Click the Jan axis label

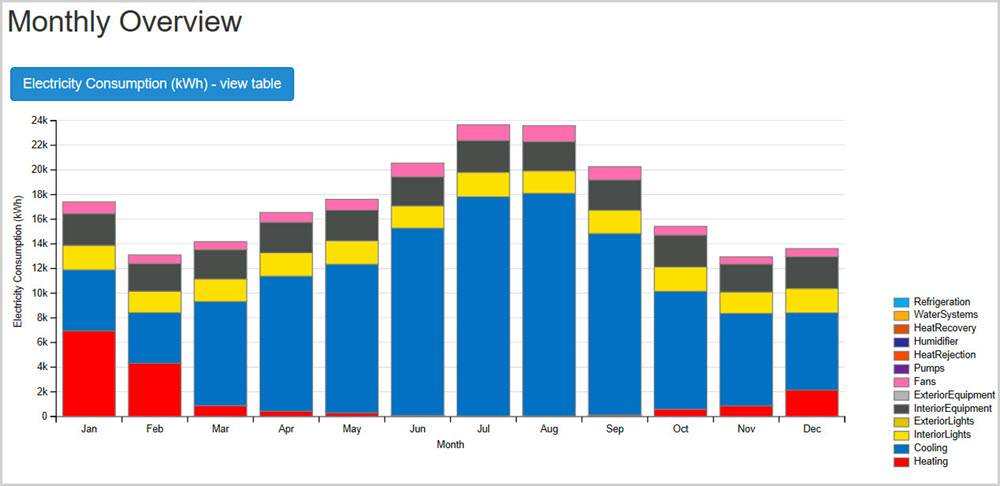point(89,429)
